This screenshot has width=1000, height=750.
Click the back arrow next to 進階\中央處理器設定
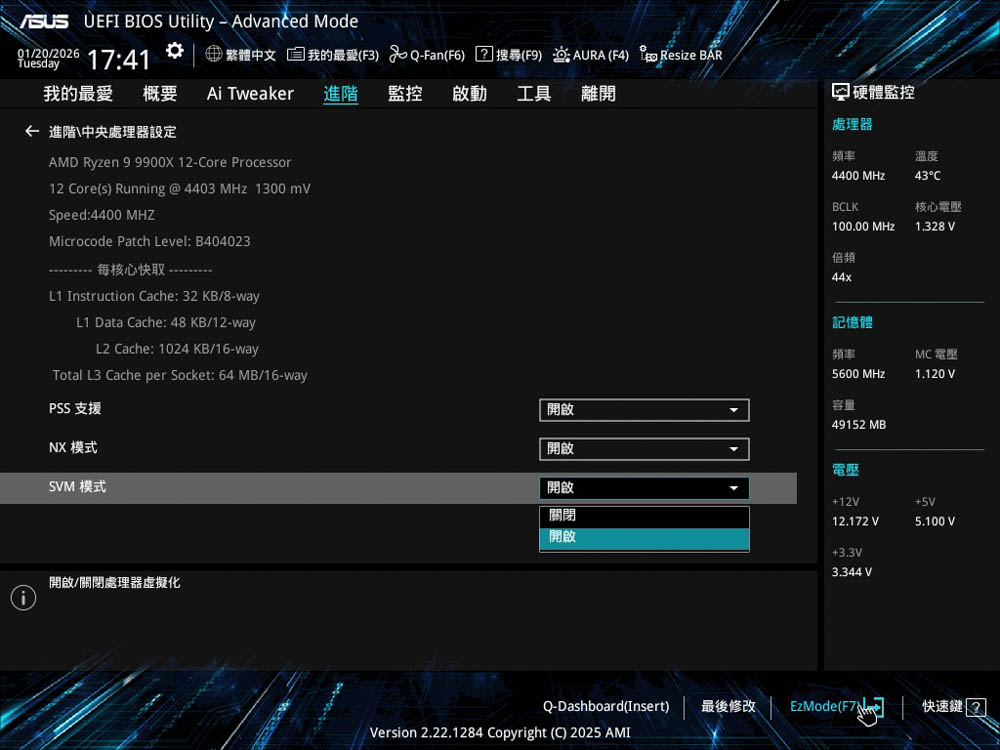tap(32, 132)
